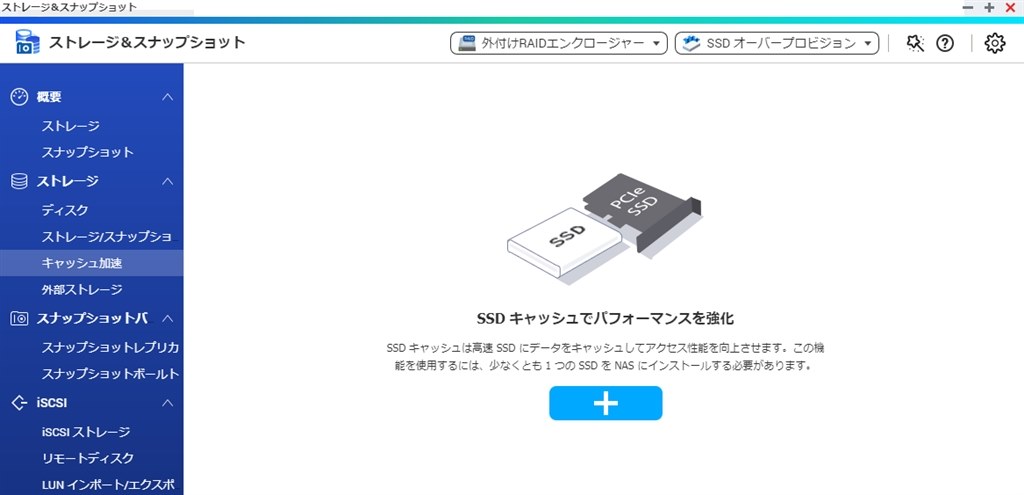Click the 概要 gauge icon in sidebar

coord(20,97)
